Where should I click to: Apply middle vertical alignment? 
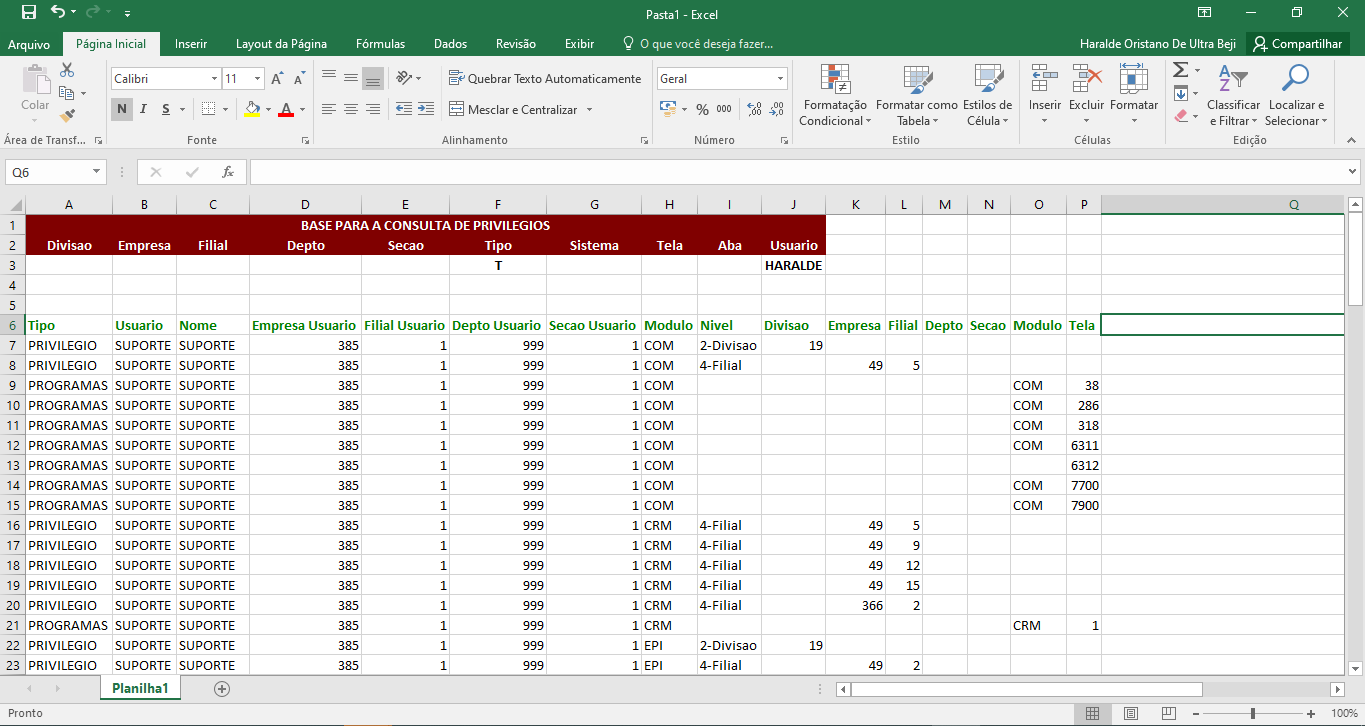pyautogui.click(x=351, y=78)
